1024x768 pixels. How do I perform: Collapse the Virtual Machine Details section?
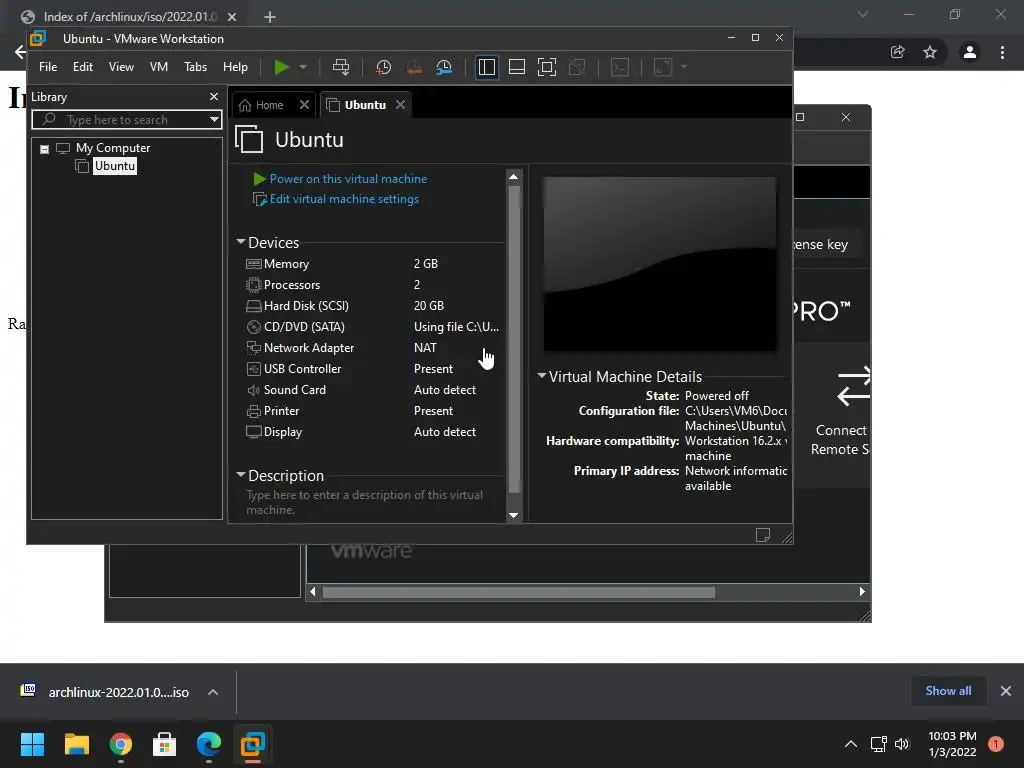point(541,376)
